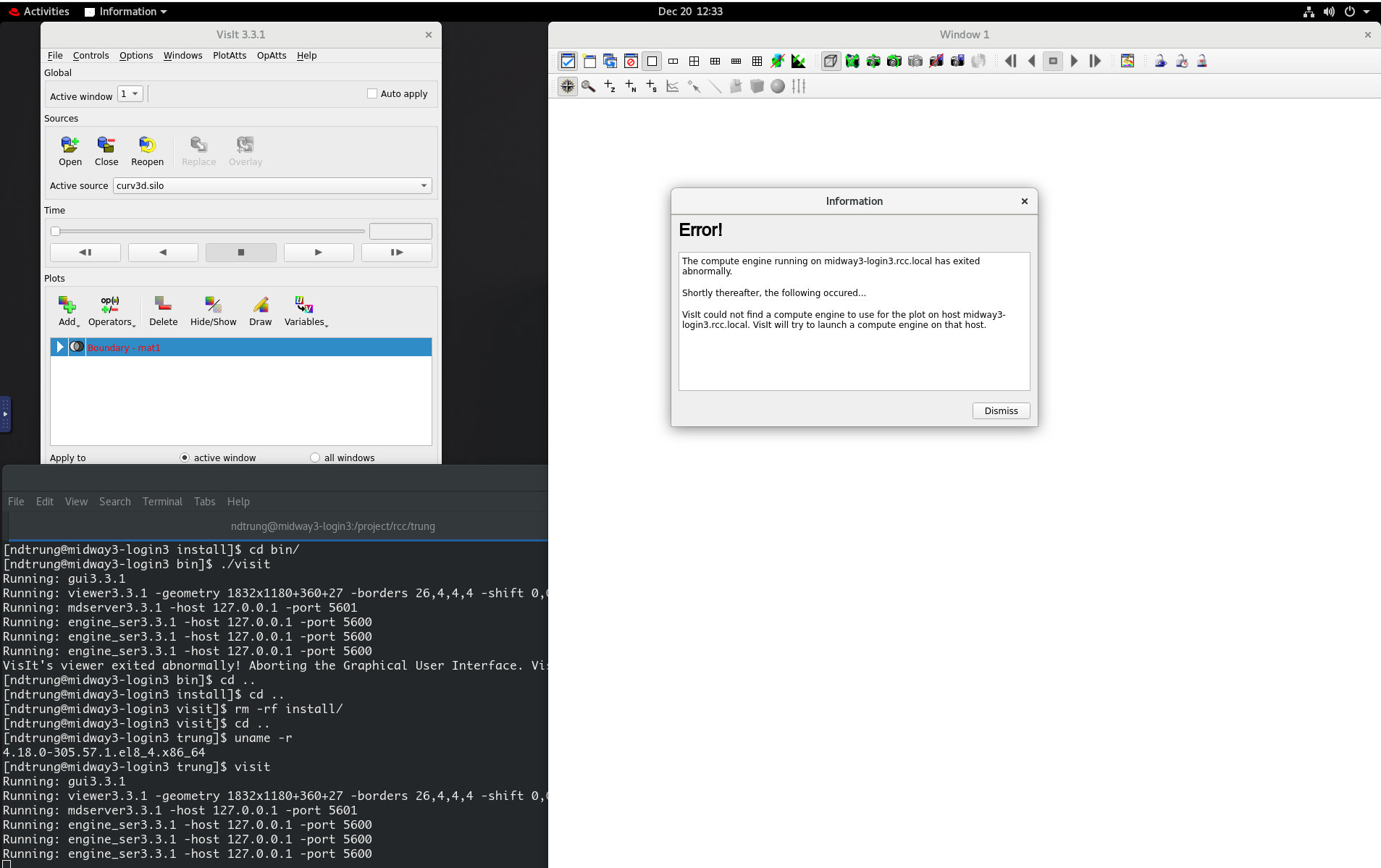The width and height of the screenshot is (1381, 868).
Task: Dismiss the compute engine error dialog
Action: tap(1000, 410)
